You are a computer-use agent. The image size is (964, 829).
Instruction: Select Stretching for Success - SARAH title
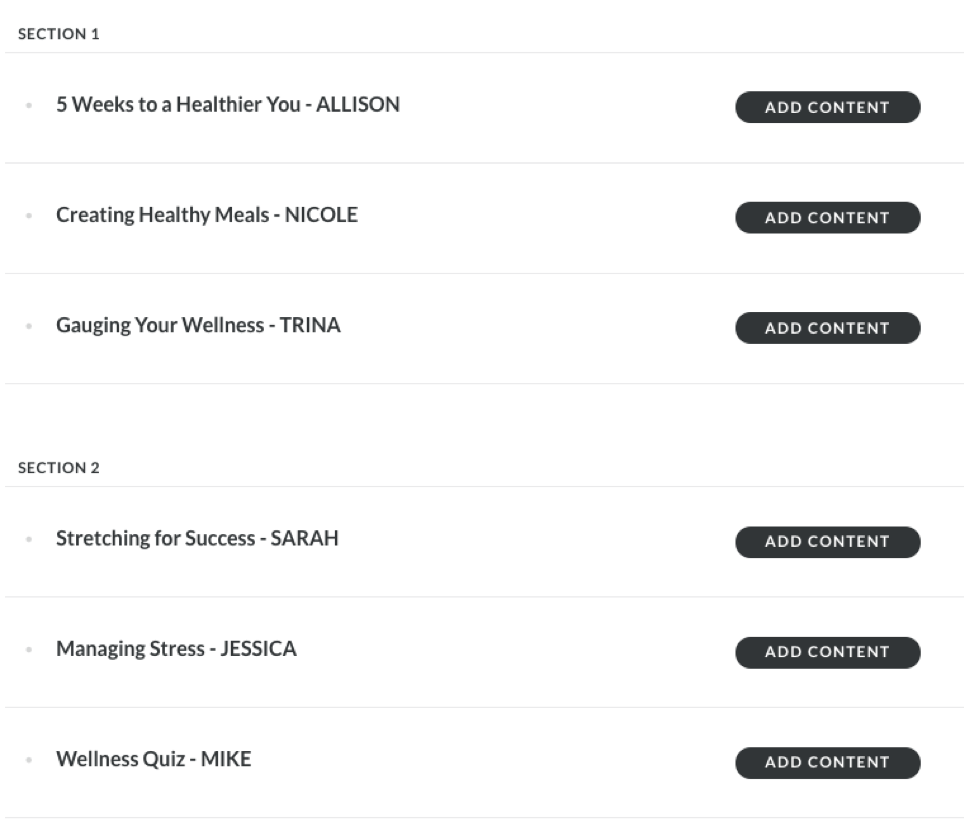(x=197, y=539)
